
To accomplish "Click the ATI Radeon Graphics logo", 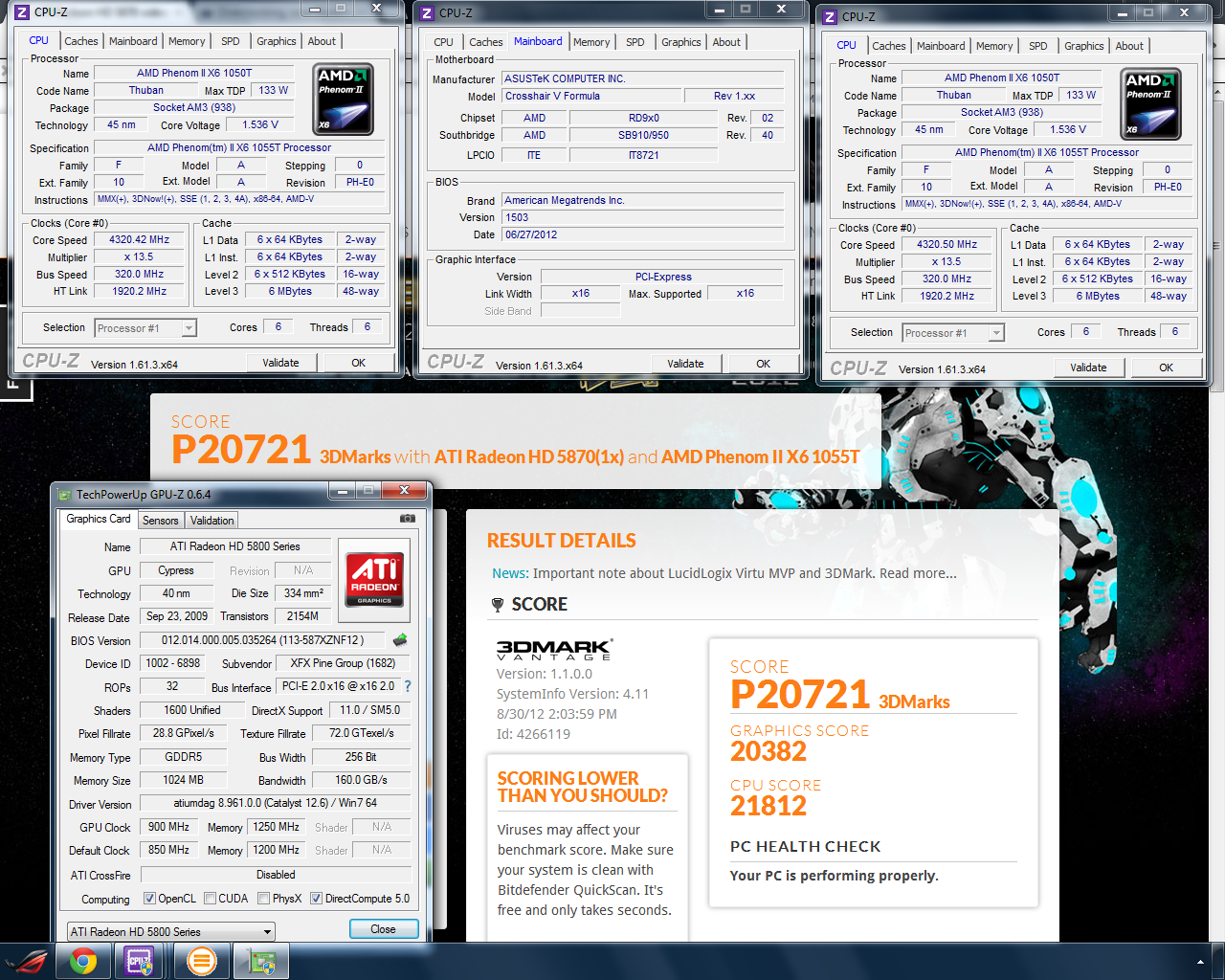I will pos(374,579).
